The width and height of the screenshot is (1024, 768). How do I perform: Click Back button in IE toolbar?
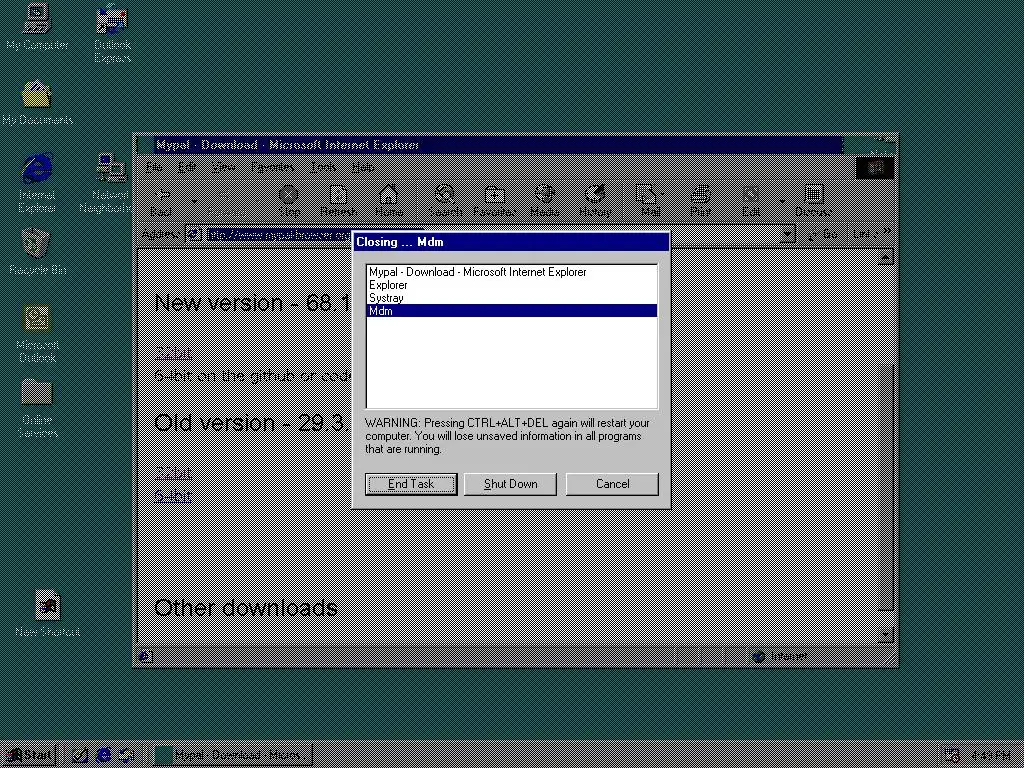(x=161, y=201)
